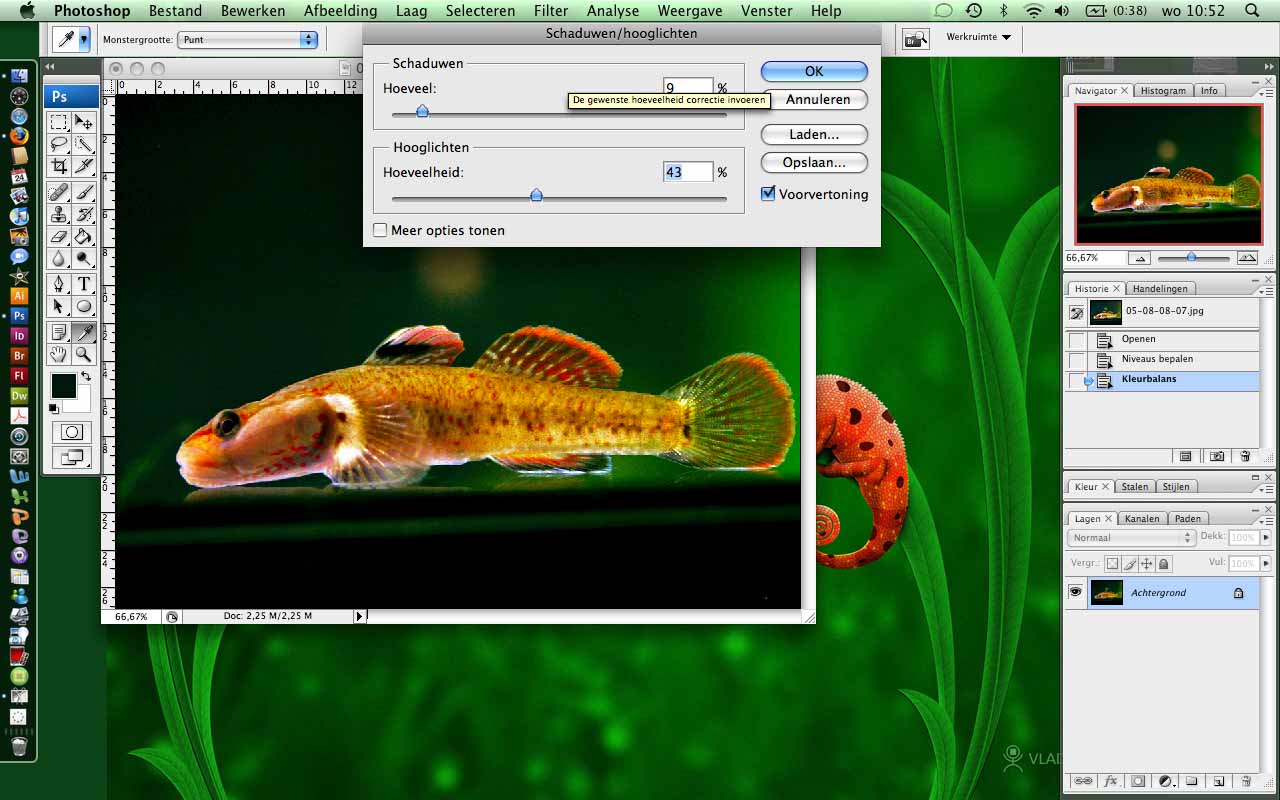The height and width of the screenshot is (800, 1280).
Task: Create a new layer in Layers panel
Action: point(1218,781)
